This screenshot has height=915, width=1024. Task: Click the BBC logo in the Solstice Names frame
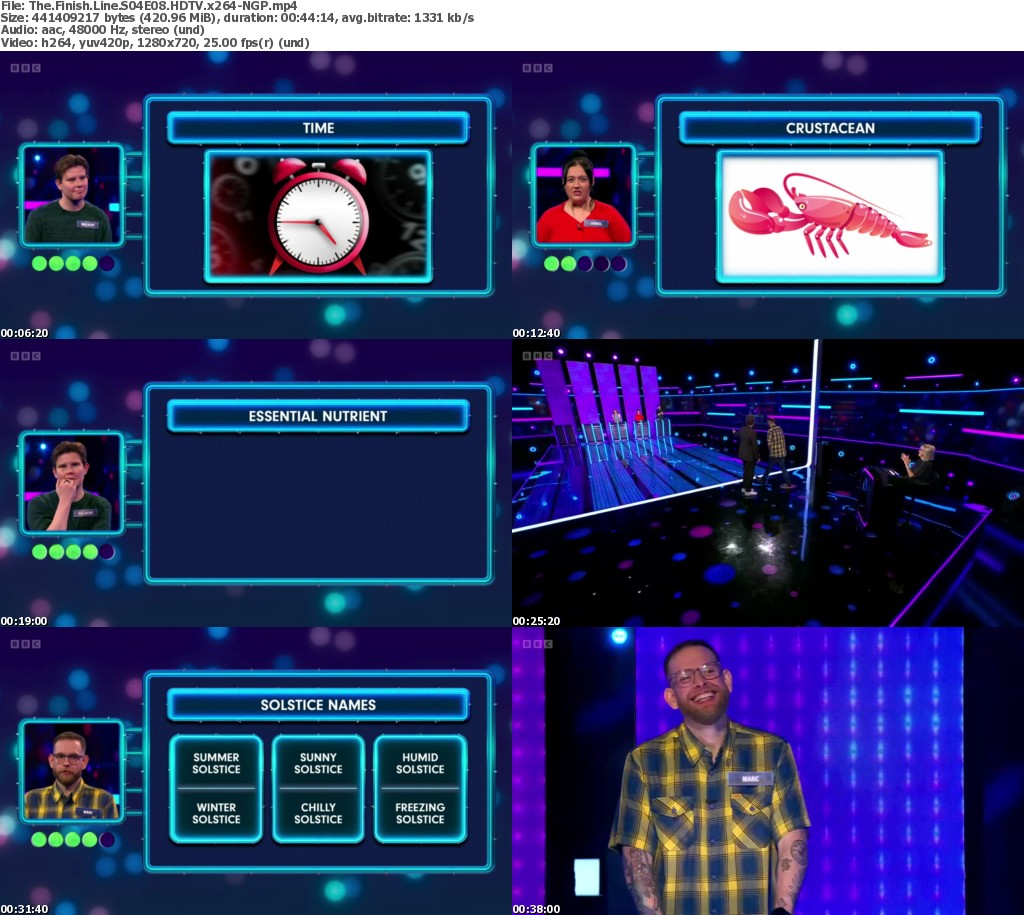point(25,643)
